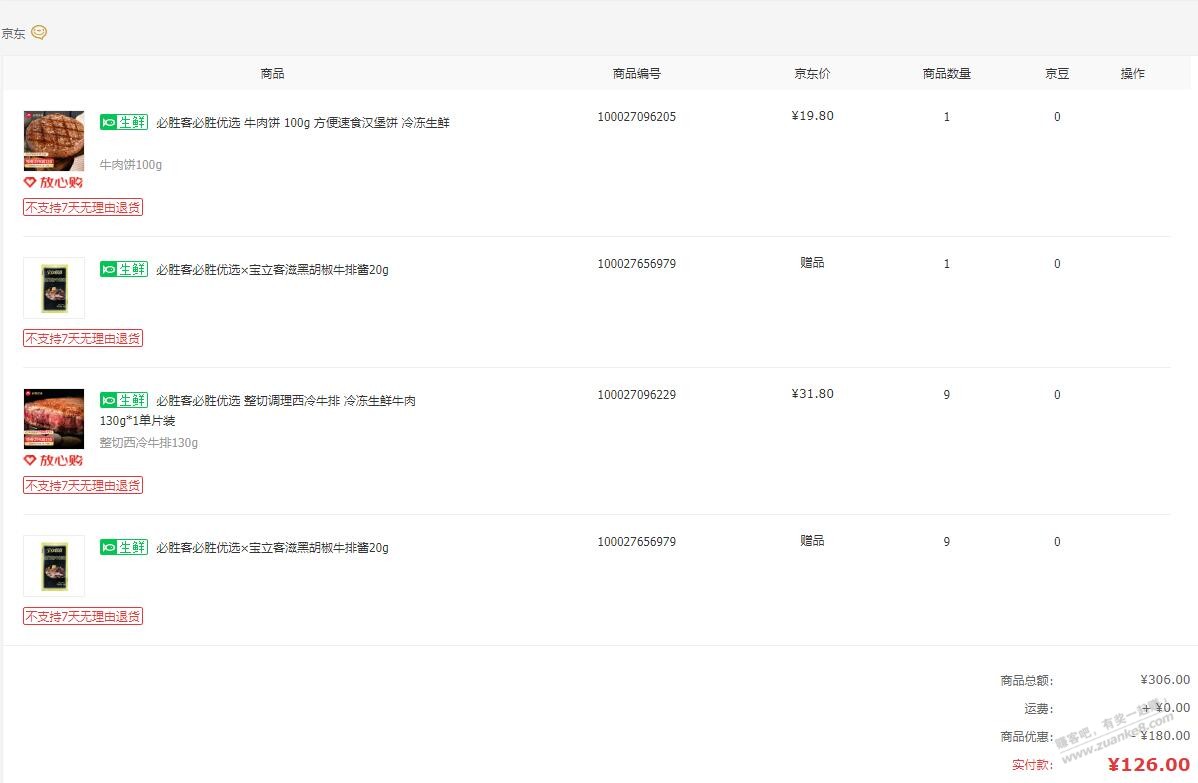
Task: Click the 京东 seller name at the top
Action: (14, 34)
